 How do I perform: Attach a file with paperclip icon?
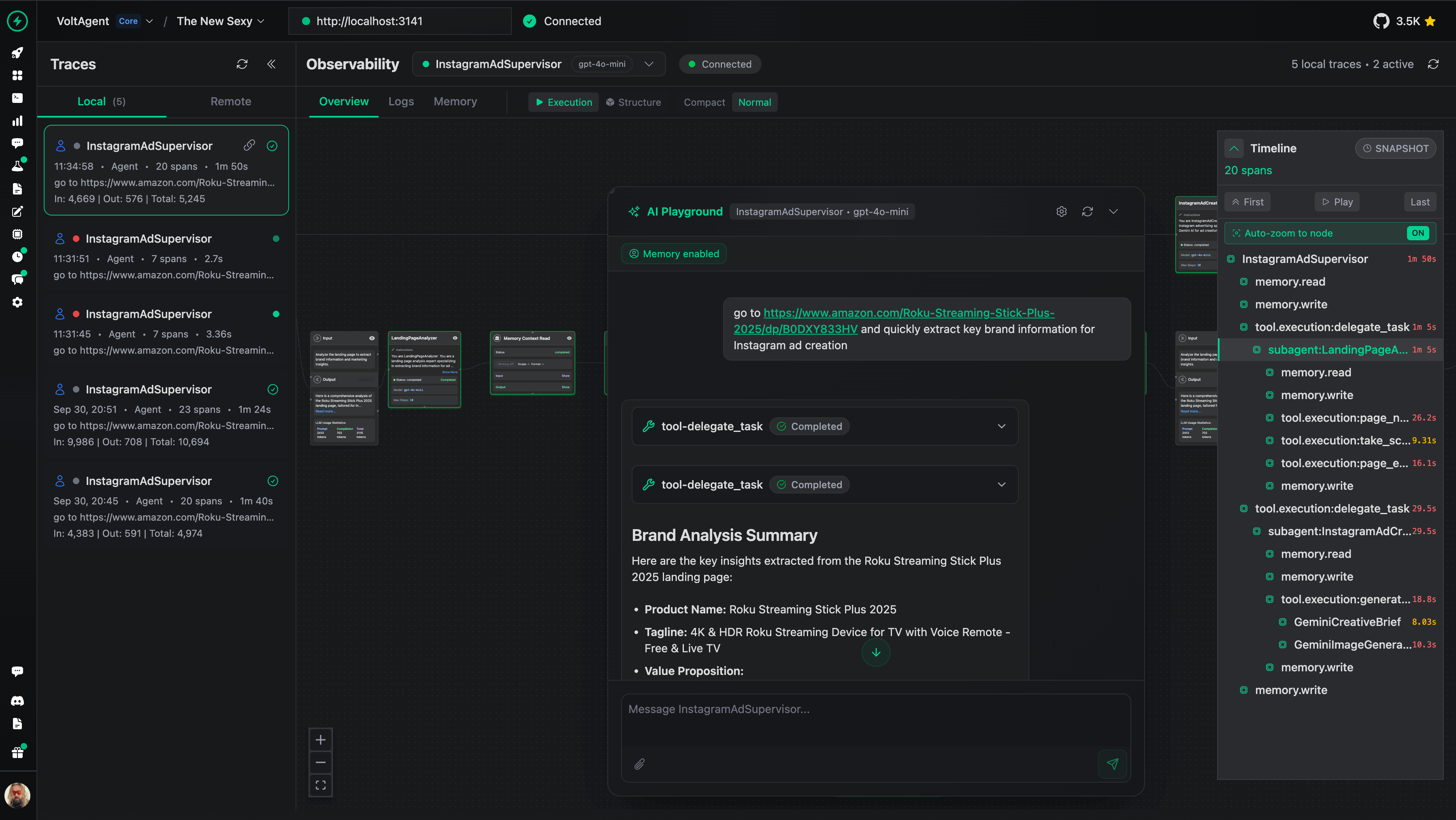pos(639,764)
